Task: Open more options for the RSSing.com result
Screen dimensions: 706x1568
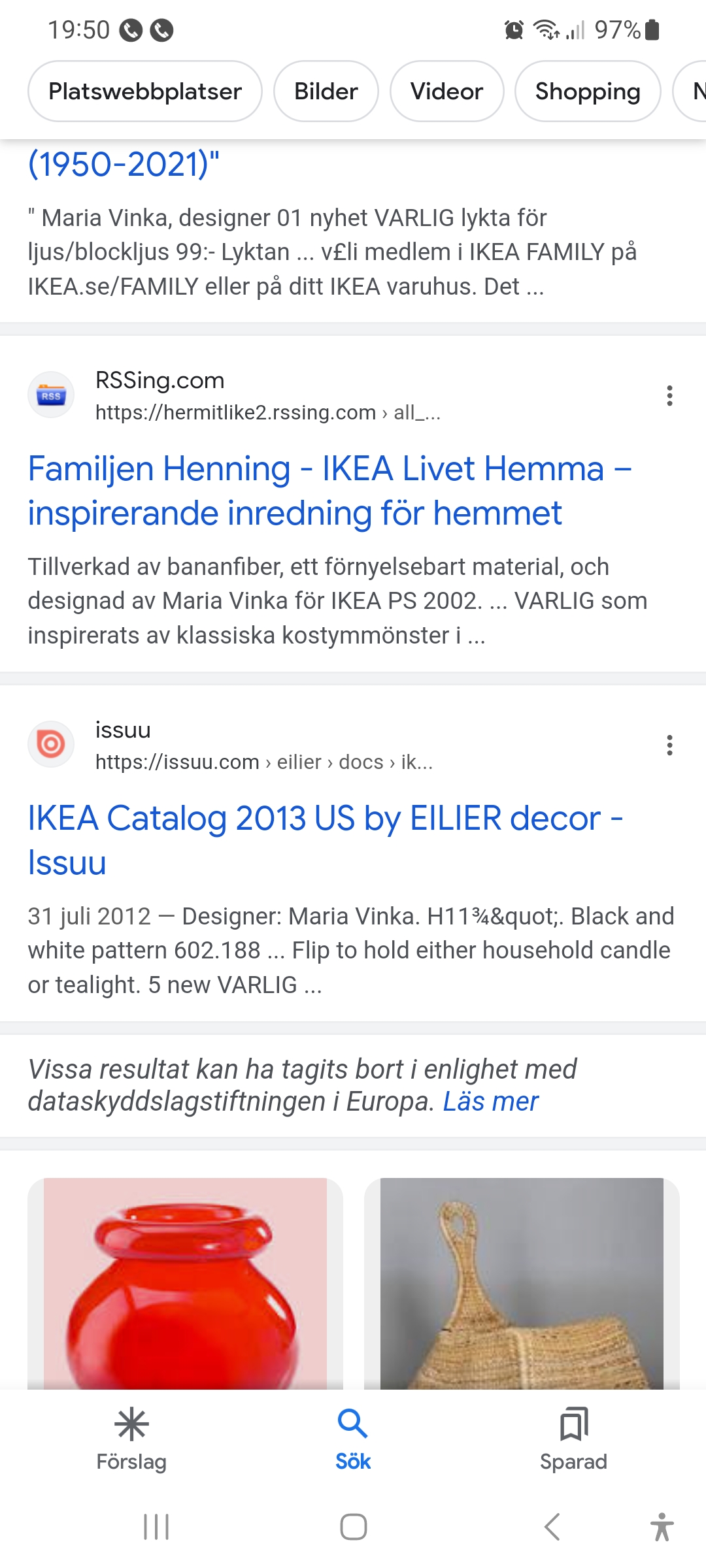Action: (x=669, y=395)
